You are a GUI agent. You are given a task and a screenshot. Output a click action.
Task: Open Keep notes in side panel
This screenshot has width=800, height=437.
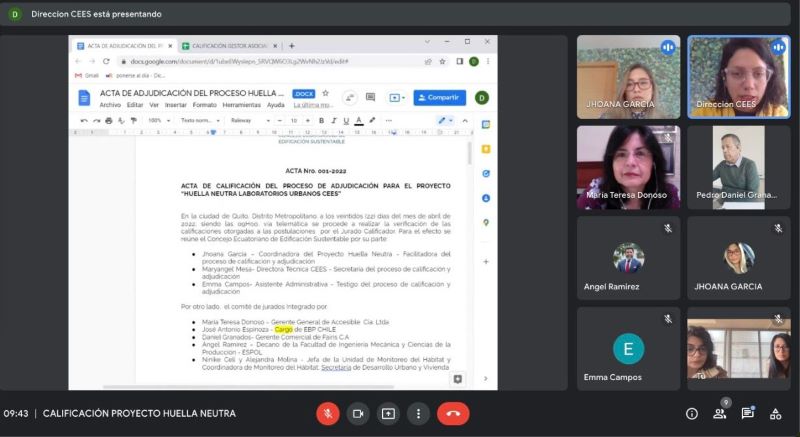(x=486, y=149)
